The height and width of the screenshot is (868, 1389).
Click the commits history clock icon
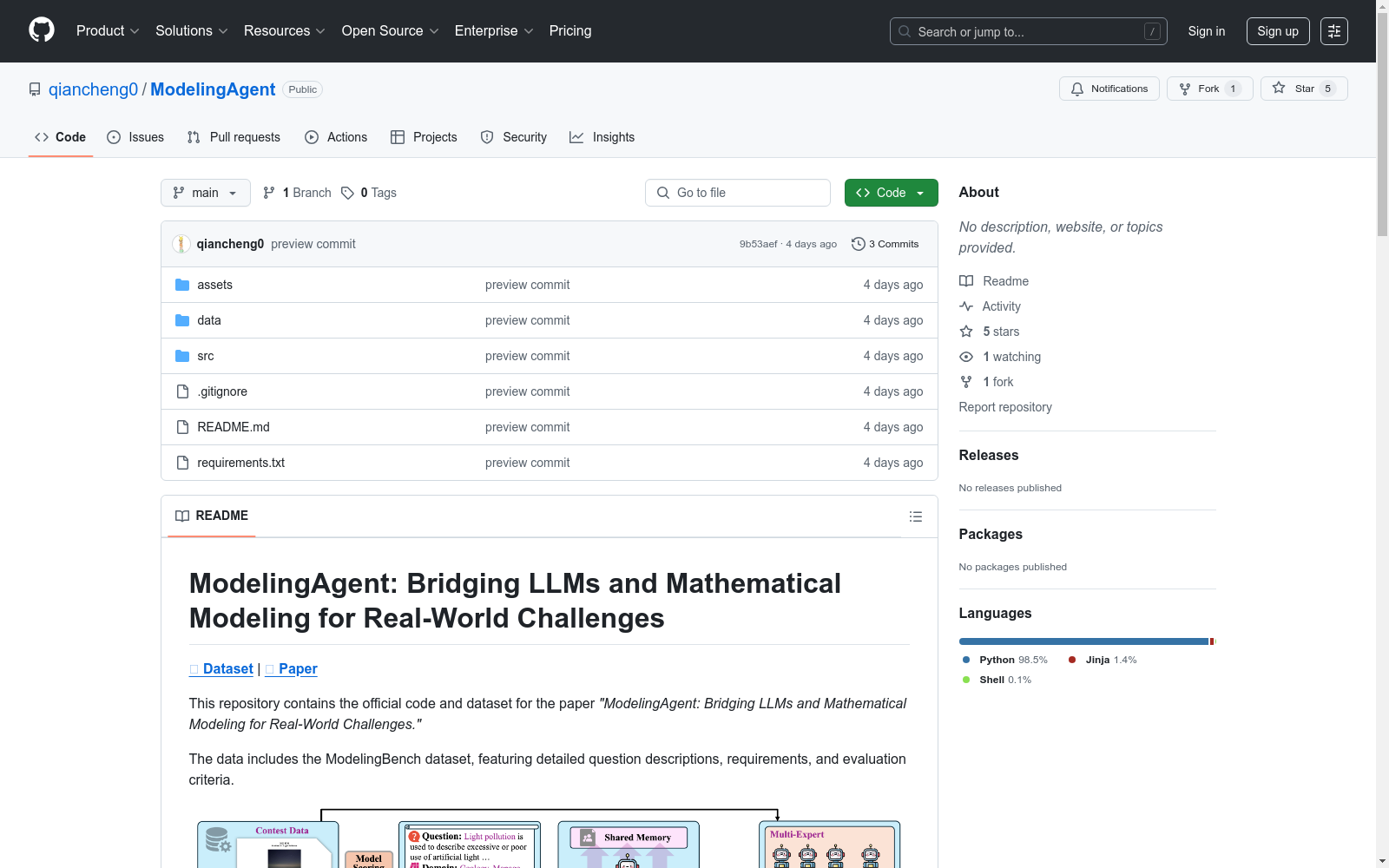[859, 244]
